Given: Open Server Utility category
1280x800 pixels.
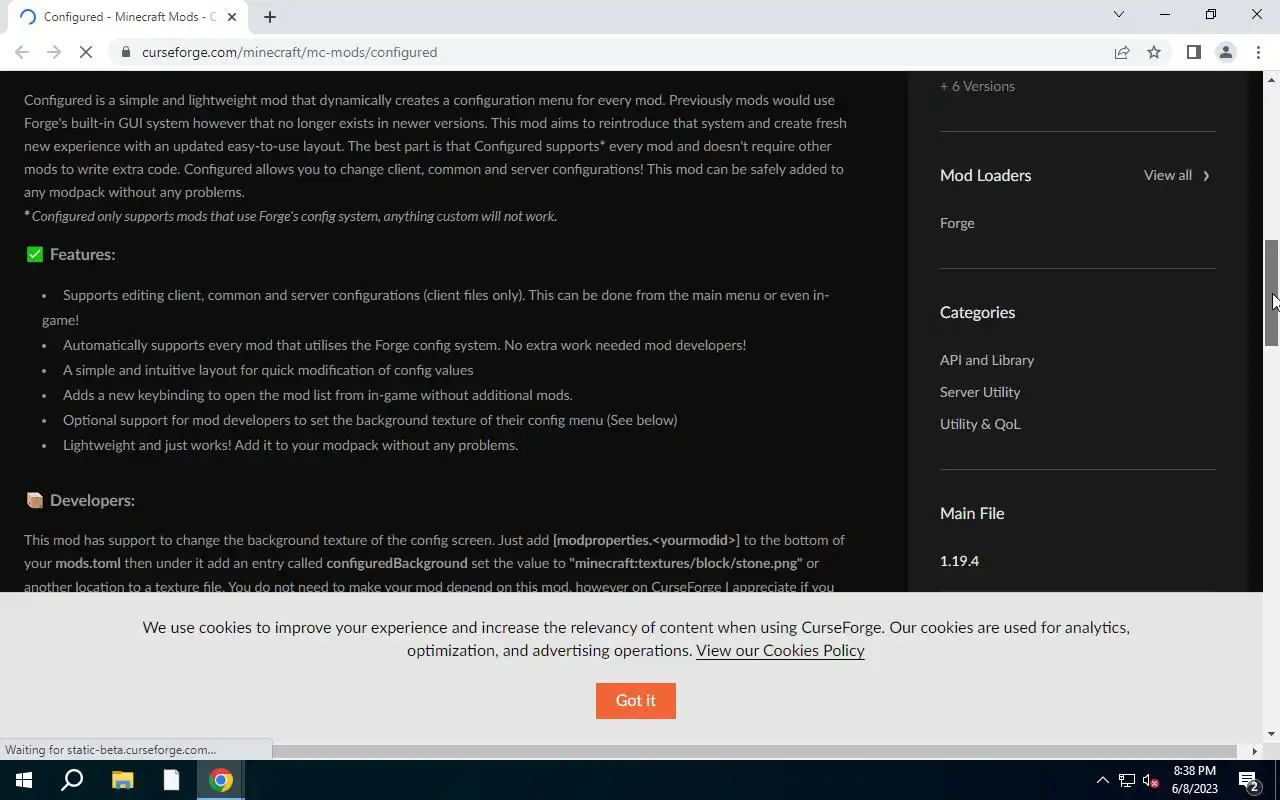Looking at the screenshot, I should pyautogui.click(x=980, y=392).
